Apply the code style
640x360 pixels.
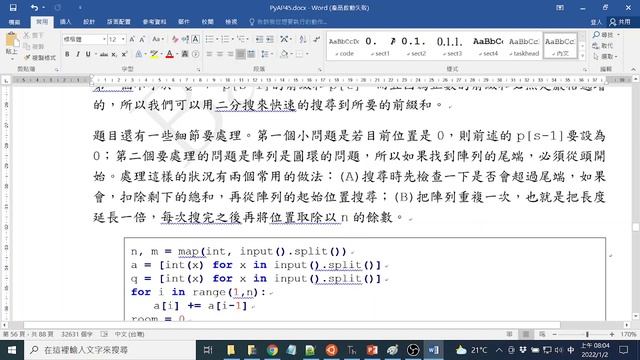tap(344, 46)
